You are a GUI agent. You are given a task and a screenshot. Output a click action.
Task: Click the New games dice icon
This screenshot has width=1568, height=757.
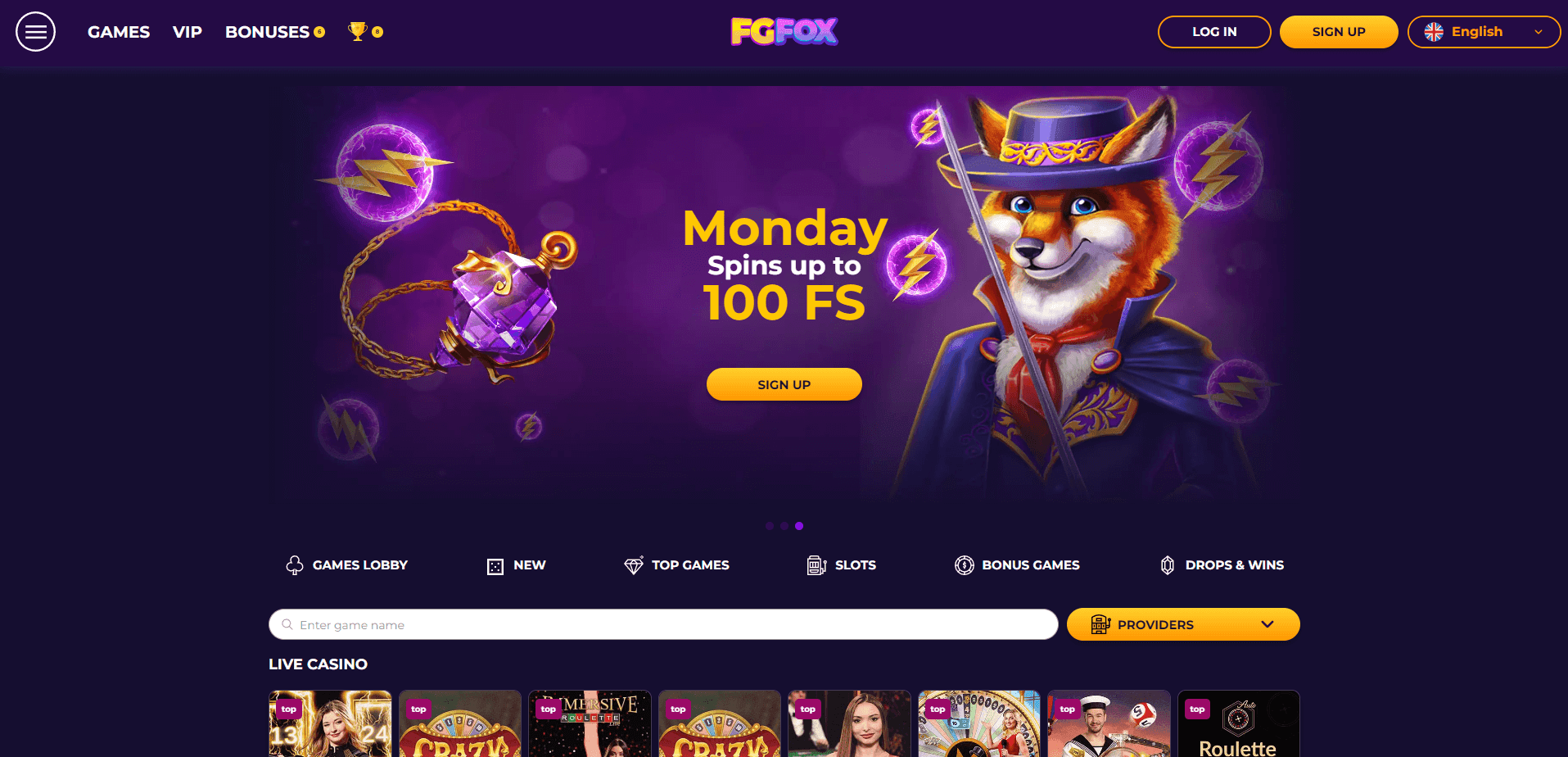(495, 566)
